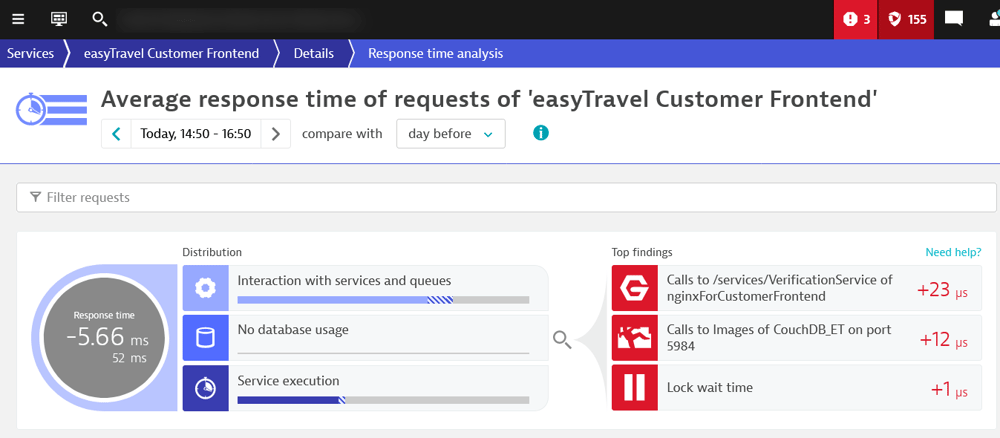
Task: Click the 'compare with' label
Action: pos(342,134)
